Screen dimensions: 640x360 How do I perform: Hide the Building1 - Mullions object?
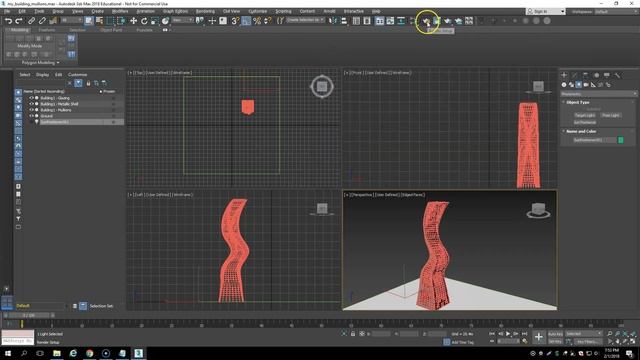(31, 110)
